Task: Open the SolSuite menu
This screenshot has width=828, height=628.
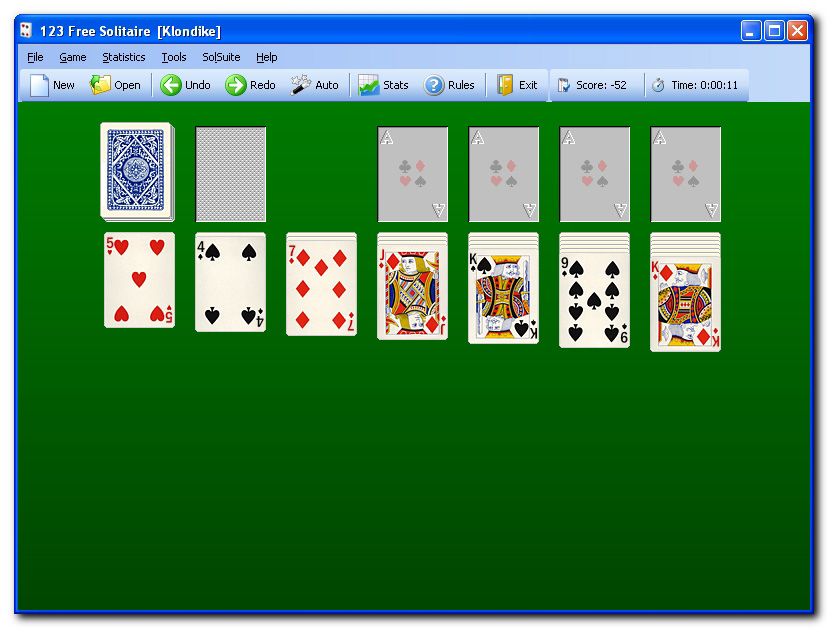Action: (x=221, y=57)
